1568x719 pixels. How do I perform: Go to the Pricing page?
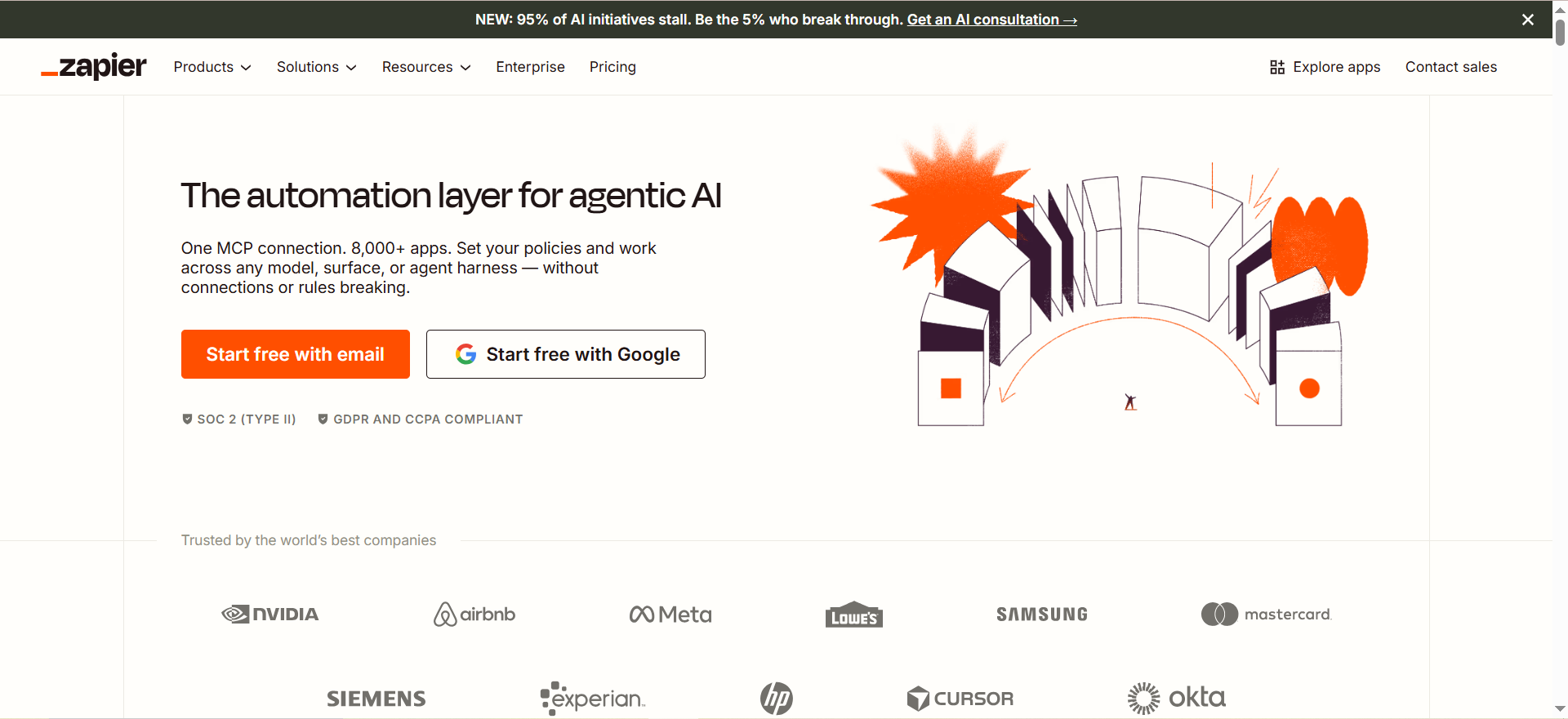click(x=612, y=67)
